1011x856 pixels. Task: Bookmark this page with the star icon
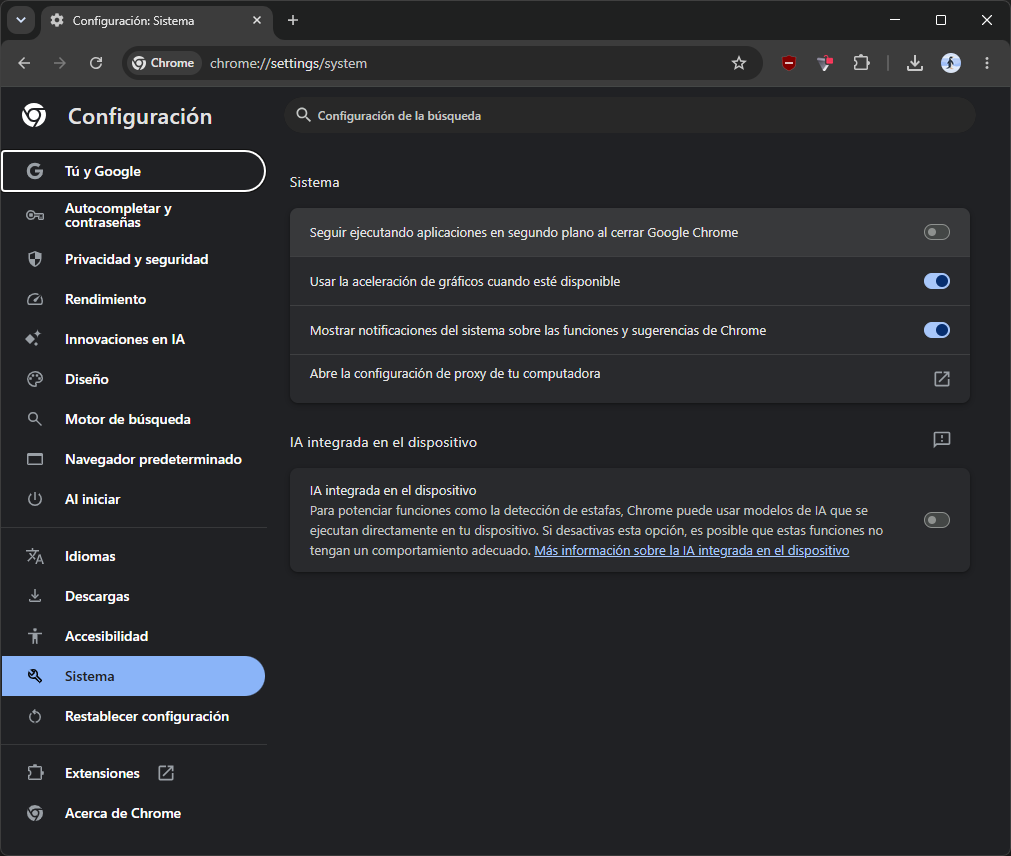coord(739,63)
